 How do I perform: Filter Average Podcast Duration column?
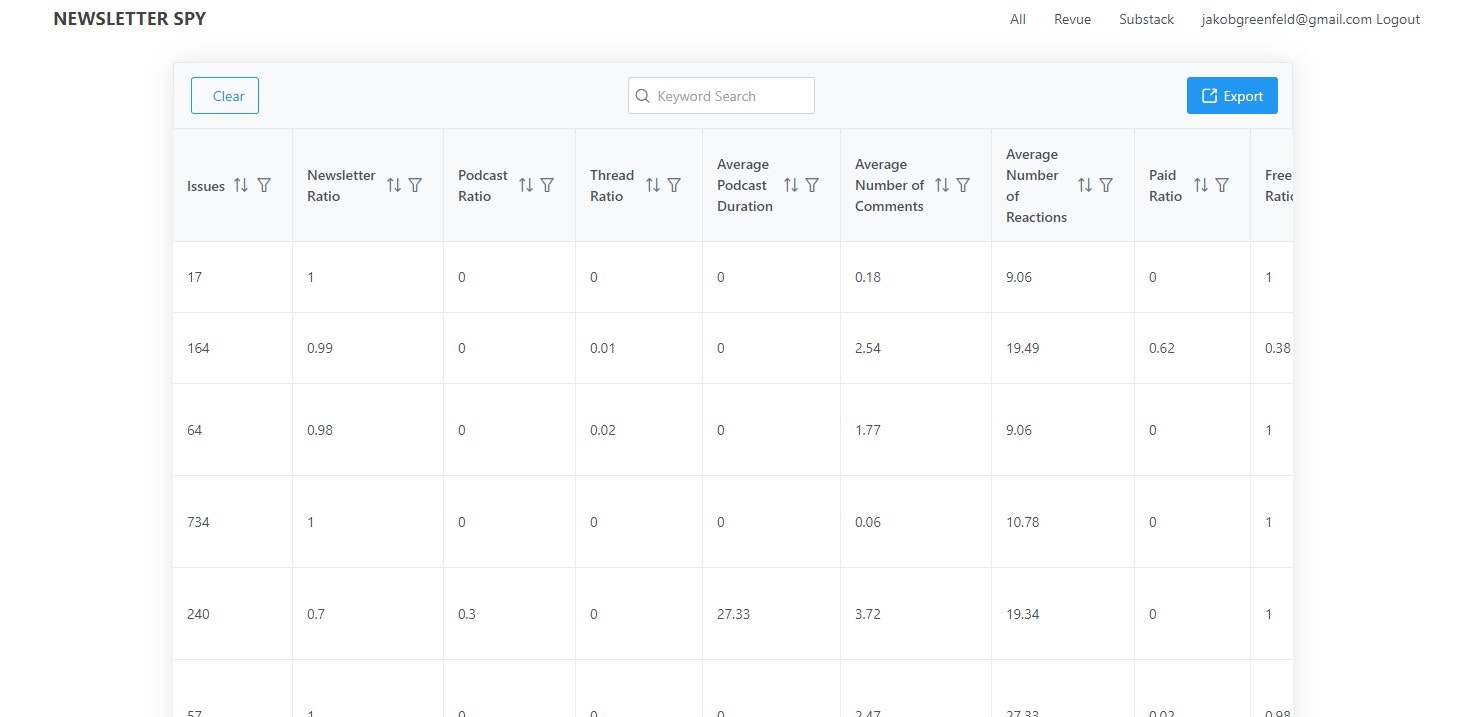[812, 185]
